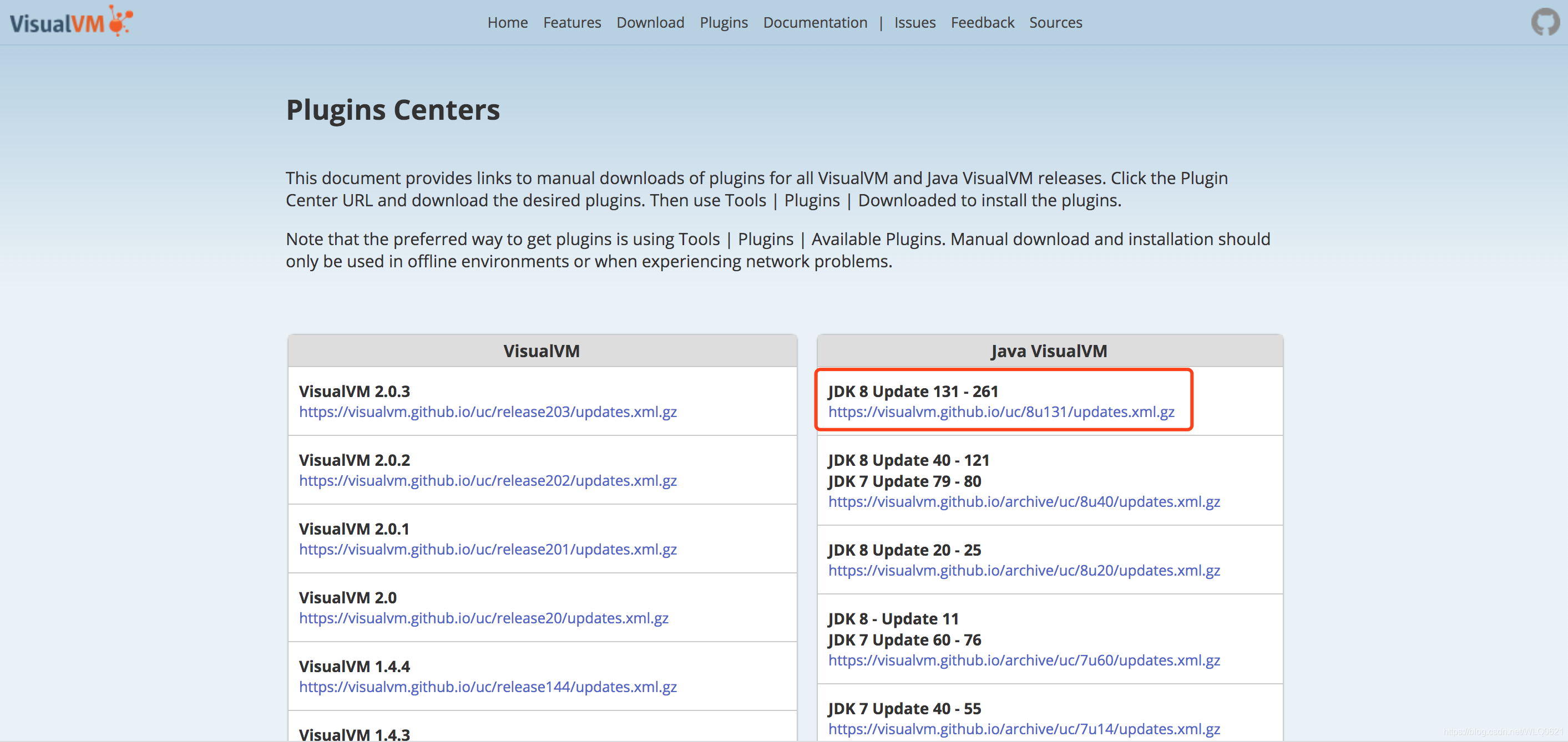
Task: Go to the Home page
Action: click(x=507, y=23)
